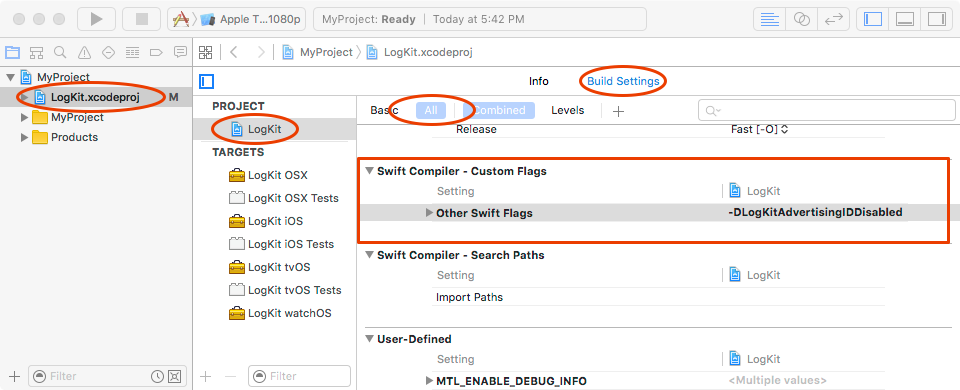Image resolution: width=960 pixels, height=390 pixels.
Task: Expand the MyProject folder group
Action: pos(24,118)
